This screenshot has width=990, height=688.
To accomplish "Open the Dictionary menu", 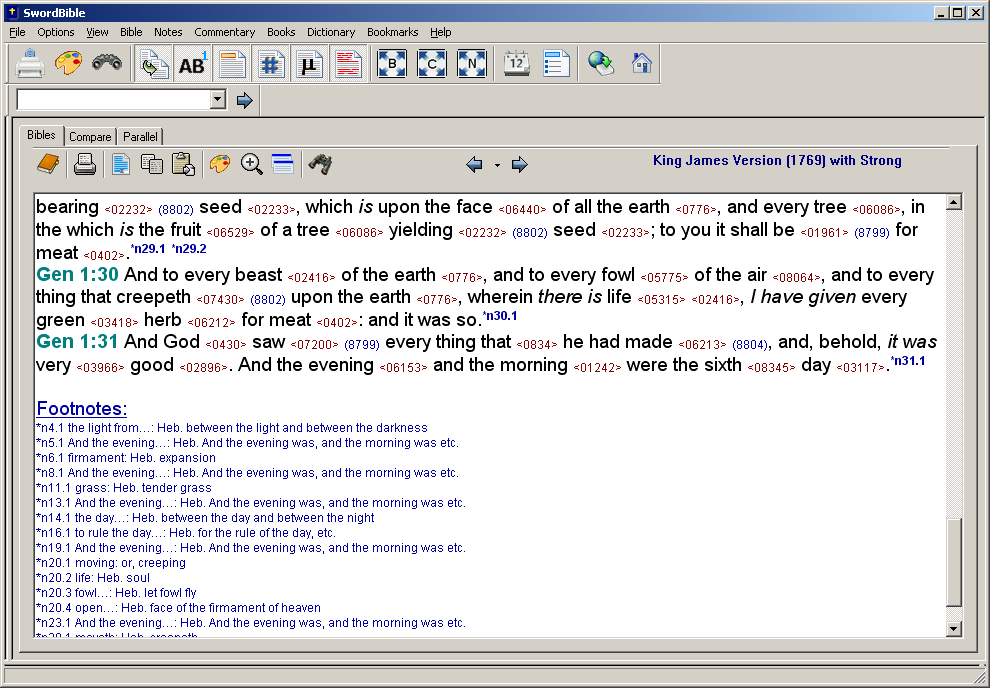I will (x=331, y=32).
